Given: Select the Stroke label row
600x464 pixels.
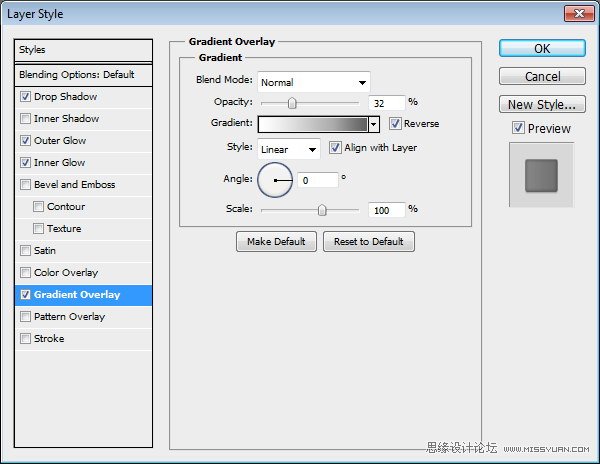Looking at the screenshot, I should click(83, 339).
